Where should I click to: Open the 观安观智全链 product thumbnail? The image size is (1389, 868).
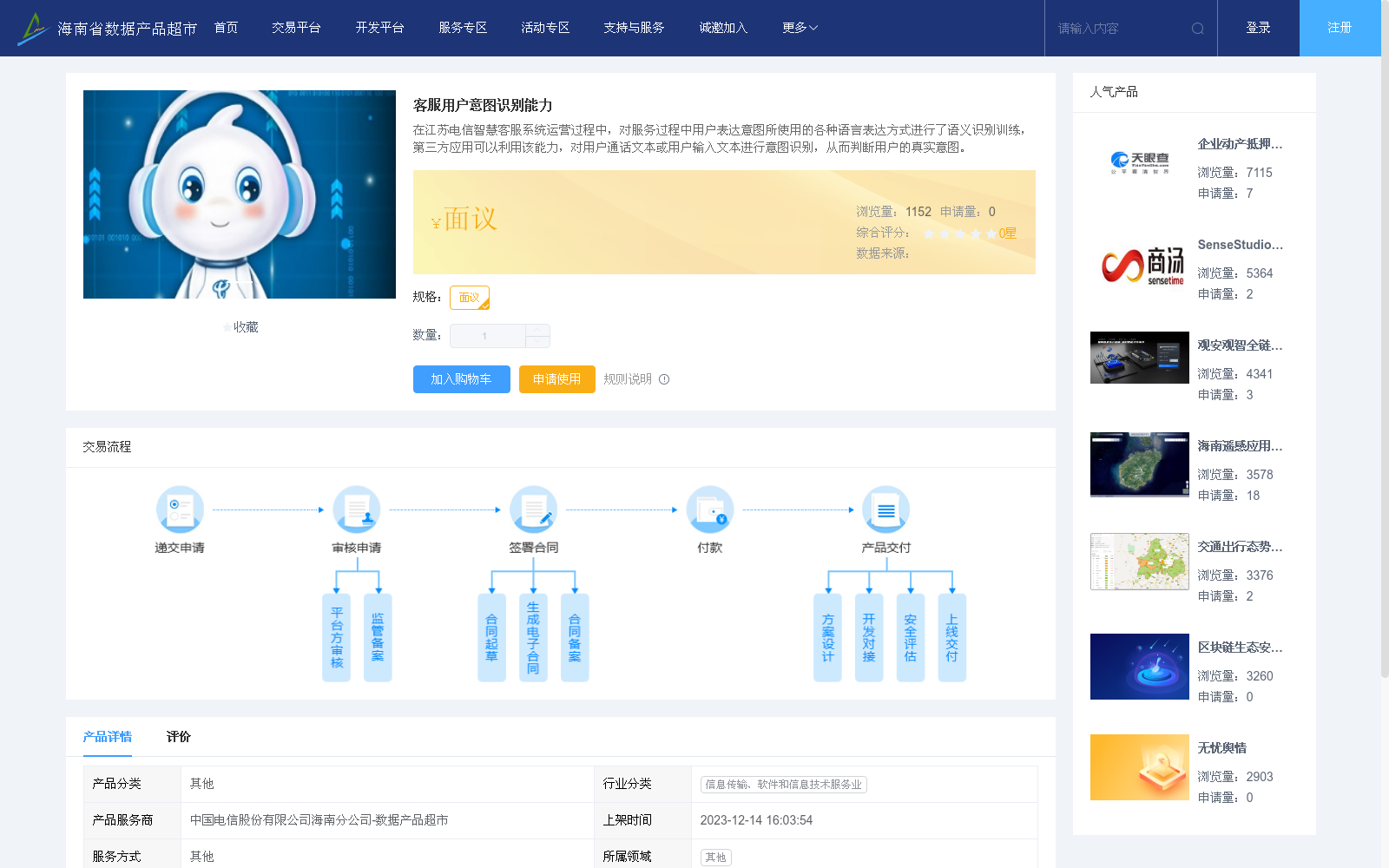click(x=1140, y=358)
